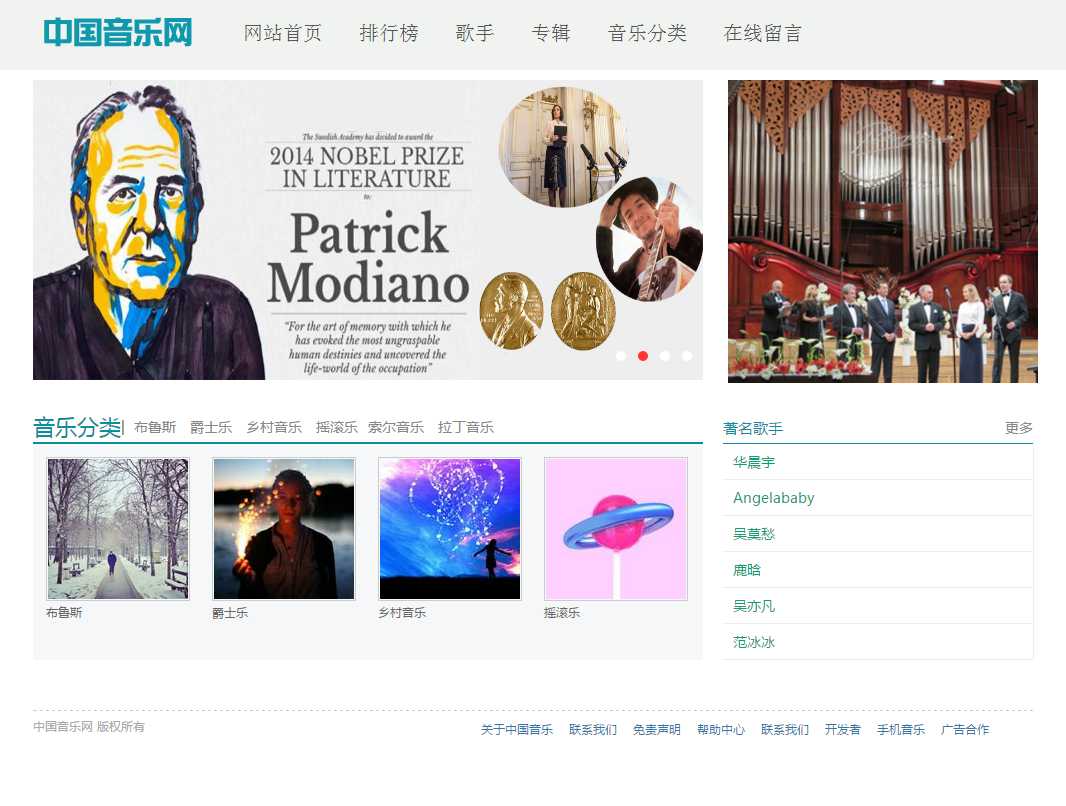
Task: Select the 布鲁斯 category tab
Action: (155, 427)
